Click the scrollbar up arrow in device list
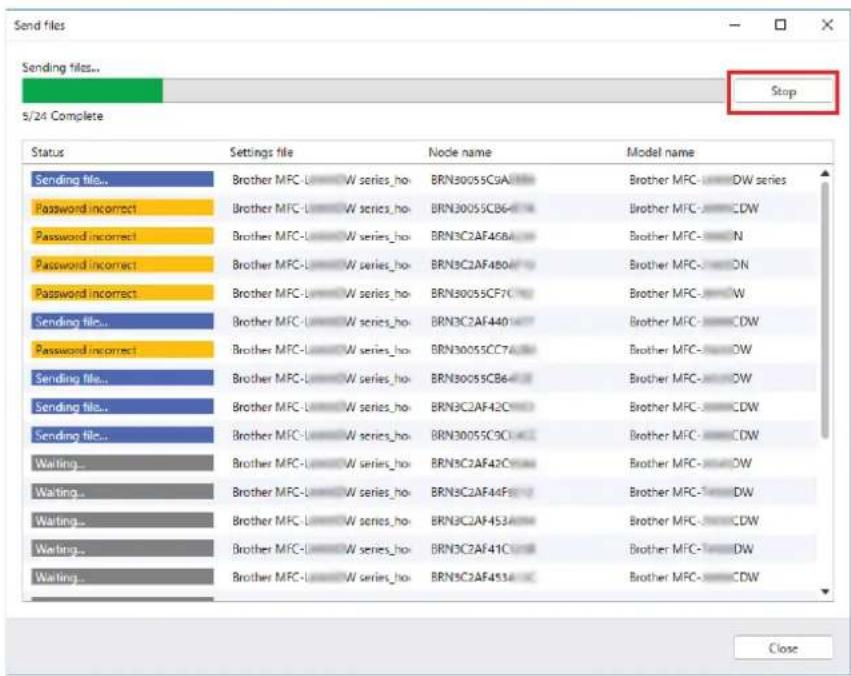Viewport: 851px width, 676px height. click(x=825, y=174)
